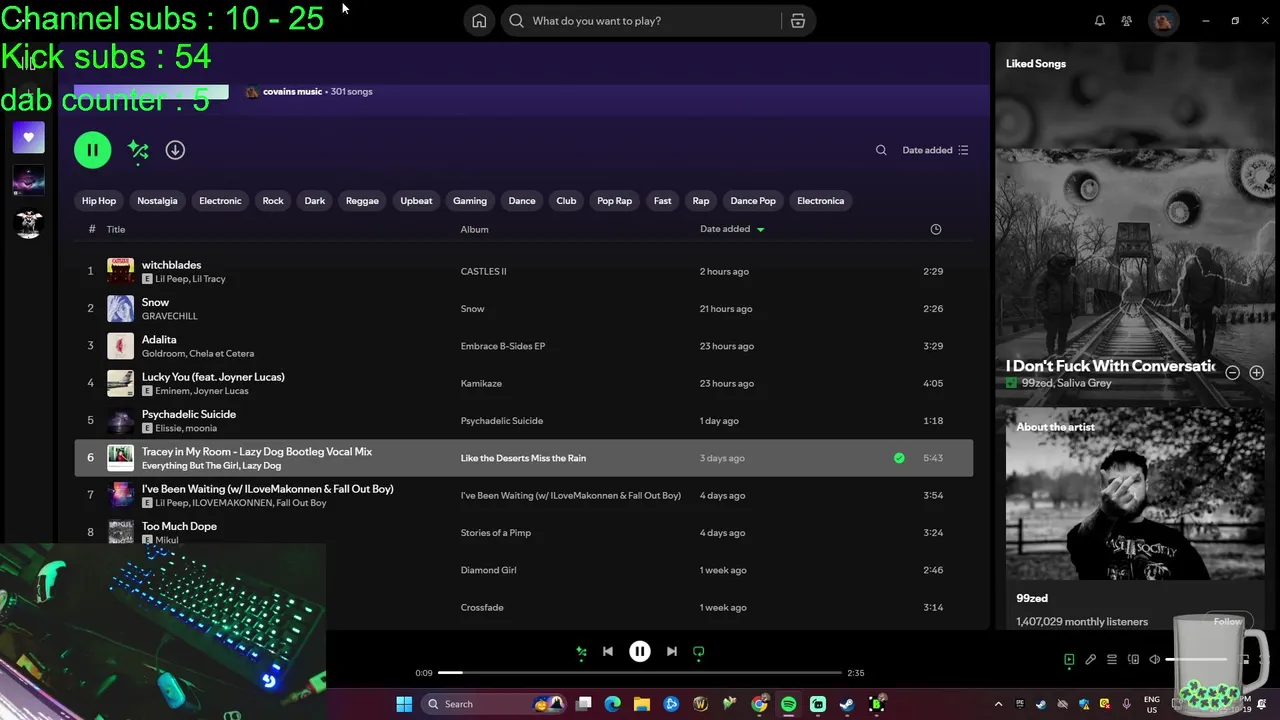Open the album link 'Kamikaze'
The width and height of the screenshot is (1280, 720).
pos(481,383)
